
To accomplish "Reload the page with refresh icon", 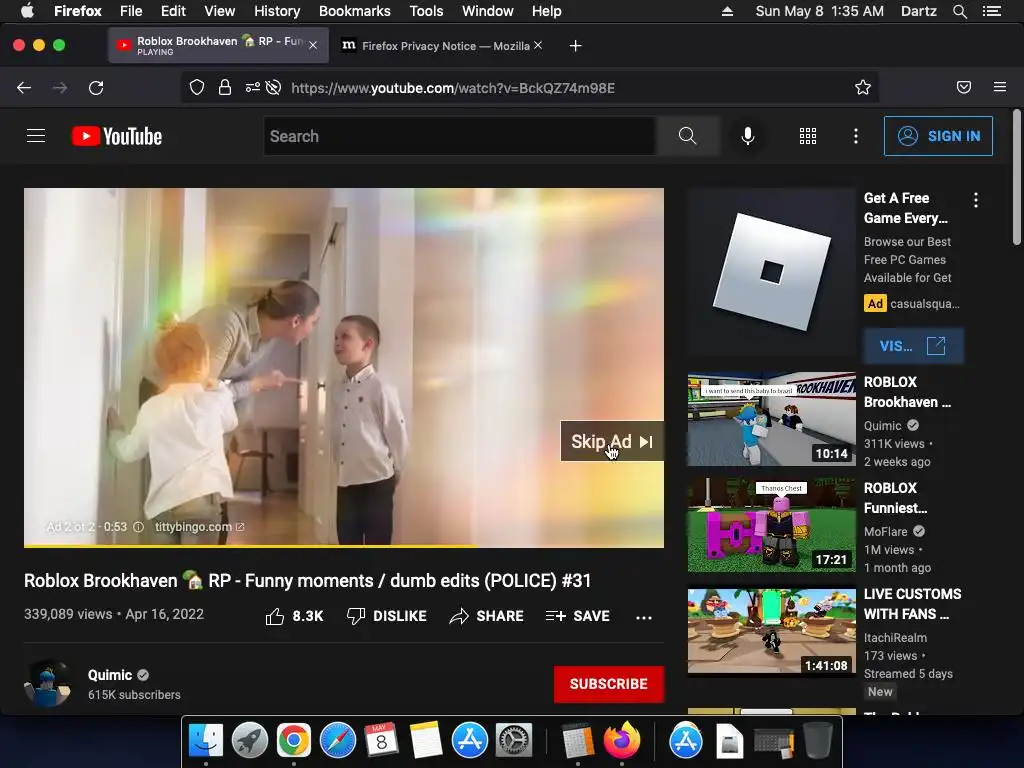I will pos(96,88).
